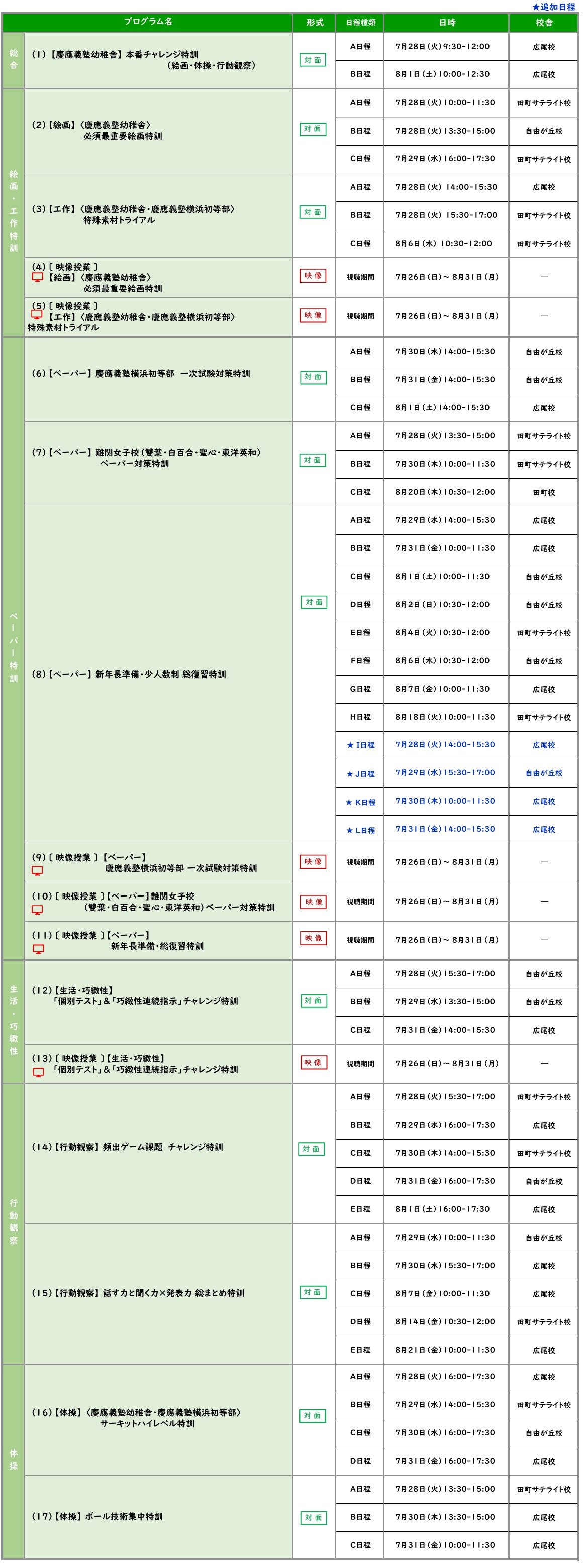587x1568 pixels.
Task: Click the 日時 column header
Action: pos(446,22)
